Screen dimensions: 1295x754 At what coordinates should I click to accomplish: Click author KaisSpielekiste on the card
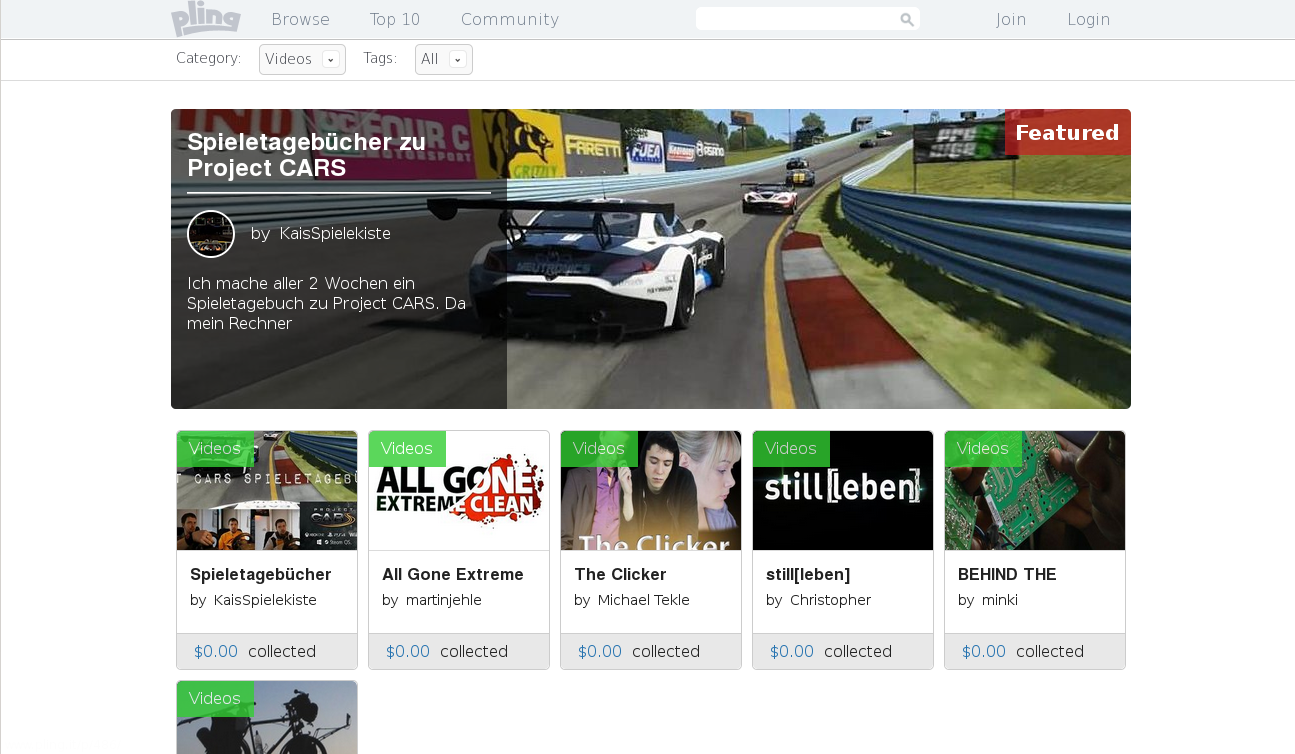265,600
